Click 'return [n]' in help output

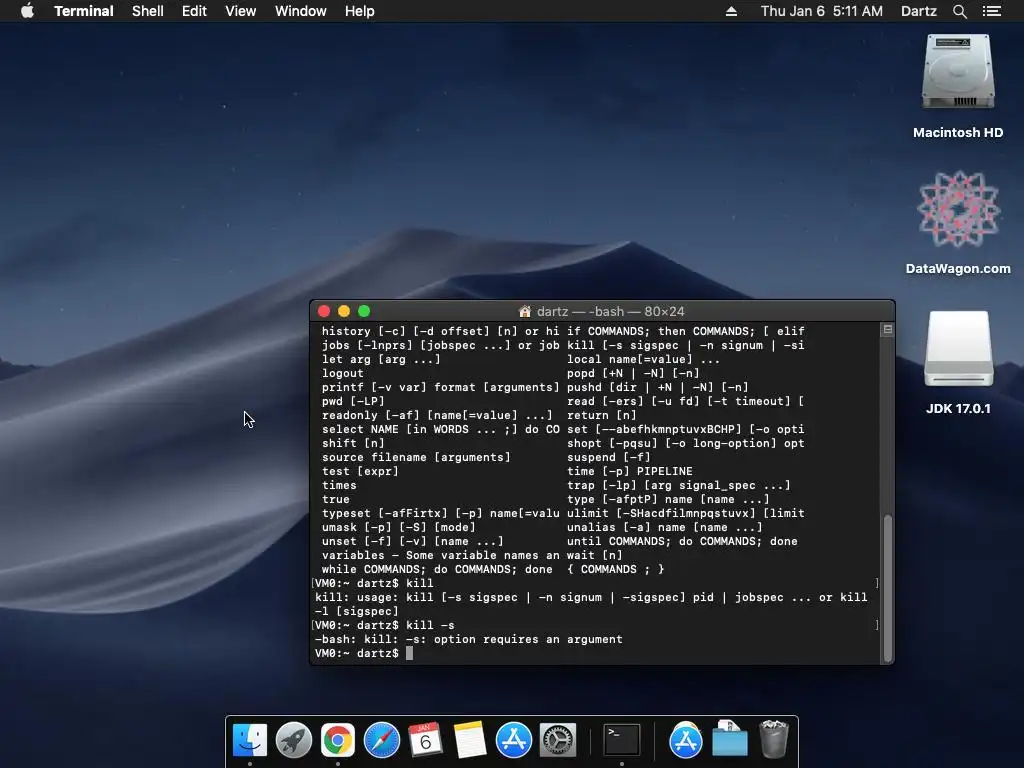[601, 415]
